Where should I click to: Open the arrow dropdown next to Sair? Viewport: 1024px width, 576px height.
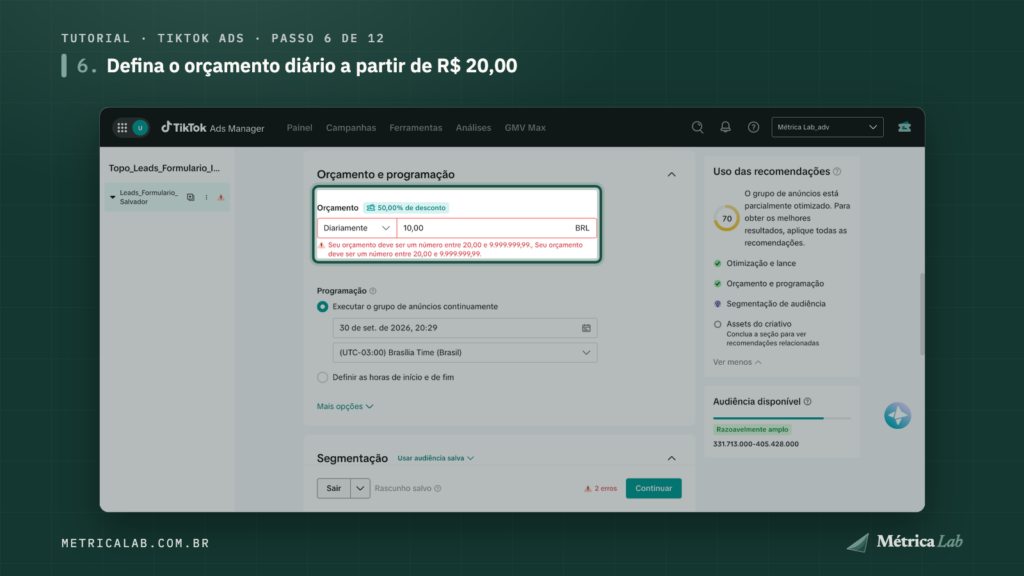coord(360,488)
